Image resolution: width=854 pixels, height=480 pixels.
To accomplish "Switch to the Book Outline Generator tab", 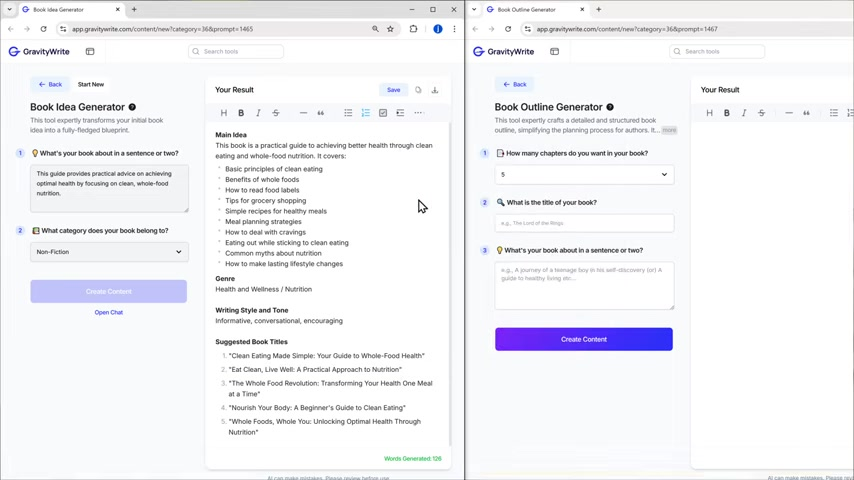I will [536, 9].
